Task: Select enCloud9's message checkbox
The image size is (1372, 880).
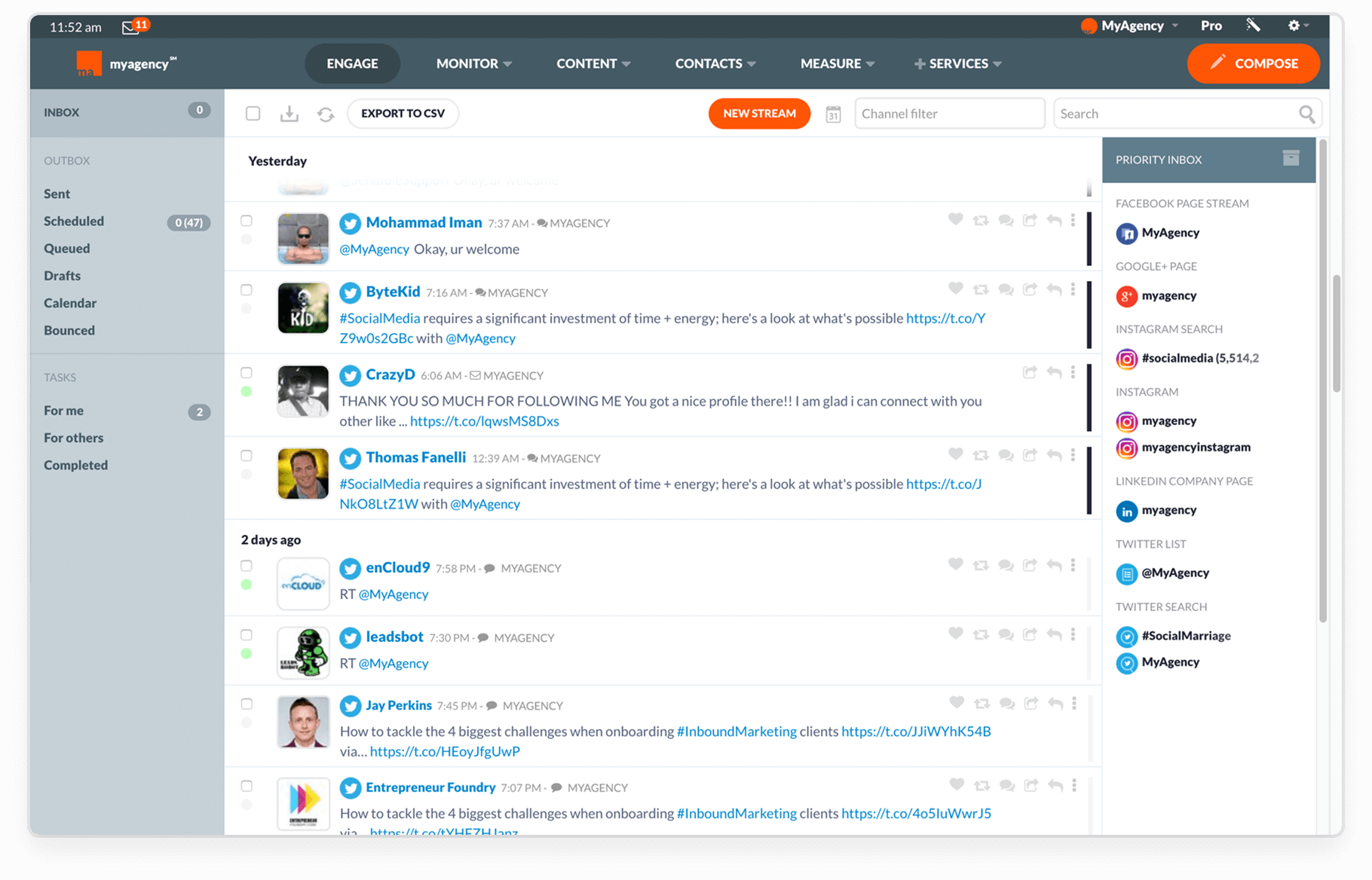Action: pos(247,566)
